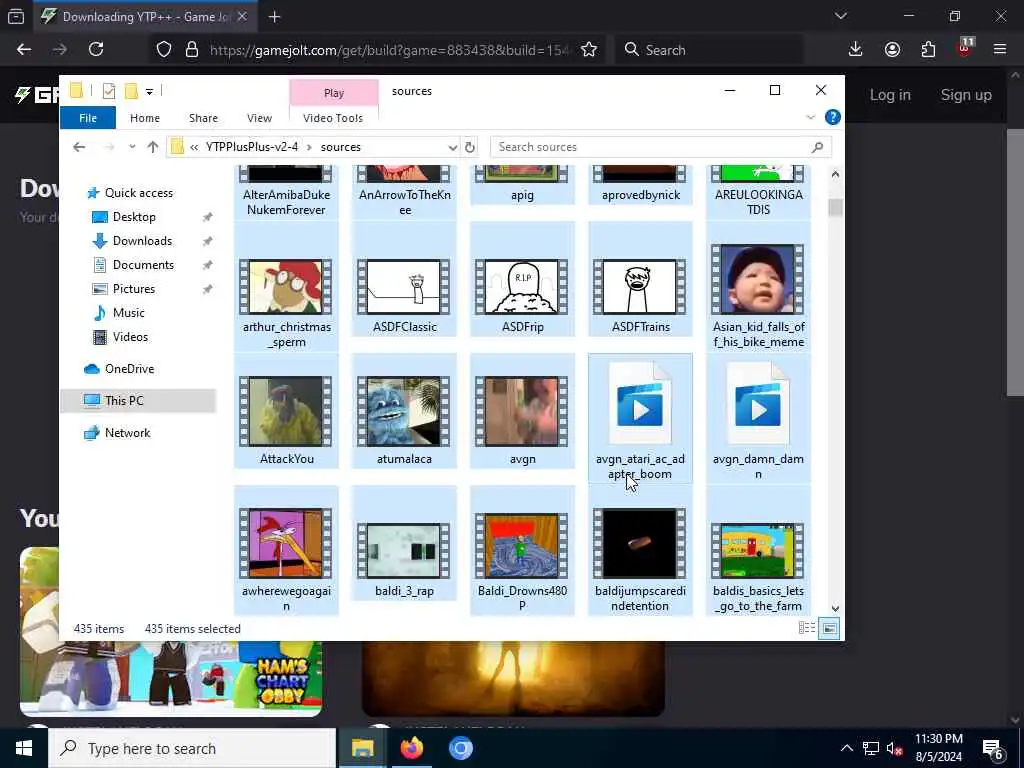Select the avgn video thumbnail
This screenshot has width=1024, height=768.
tap(522, 411)
